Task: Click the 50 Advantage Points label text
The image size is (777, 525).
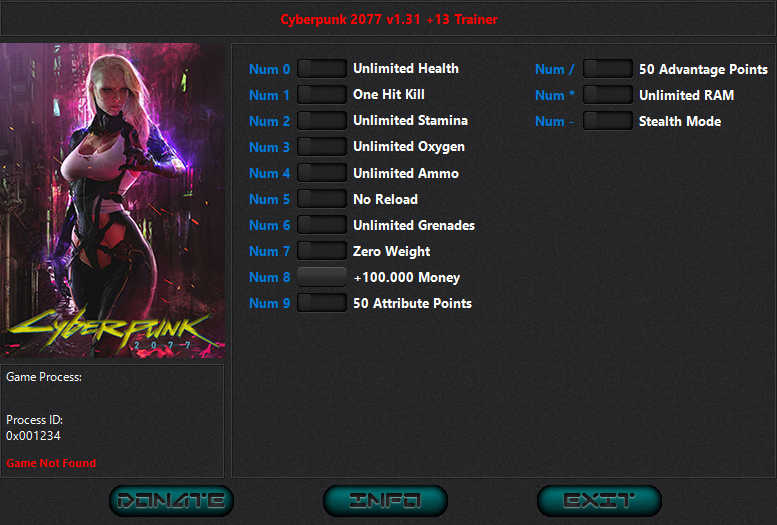Action: pos(704,69)
